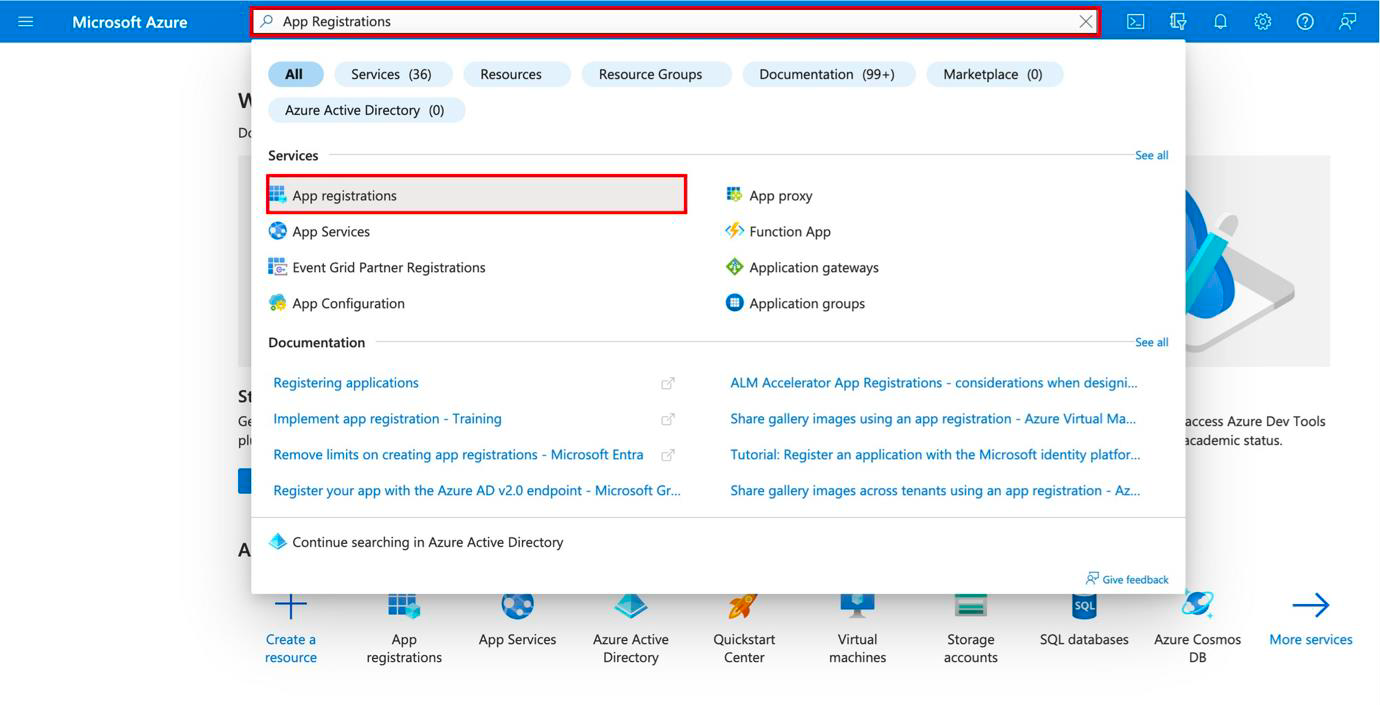1380x705 pixels.
Task: Clear the search box with the X icon
Action: pos(1085,21)
